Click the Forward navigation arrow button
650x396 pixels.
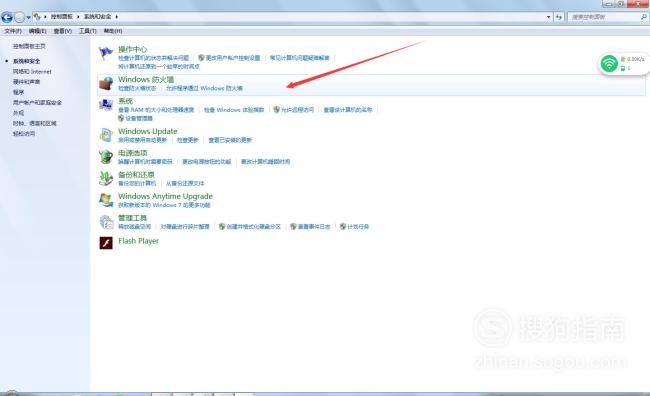(x=19, y=17)
